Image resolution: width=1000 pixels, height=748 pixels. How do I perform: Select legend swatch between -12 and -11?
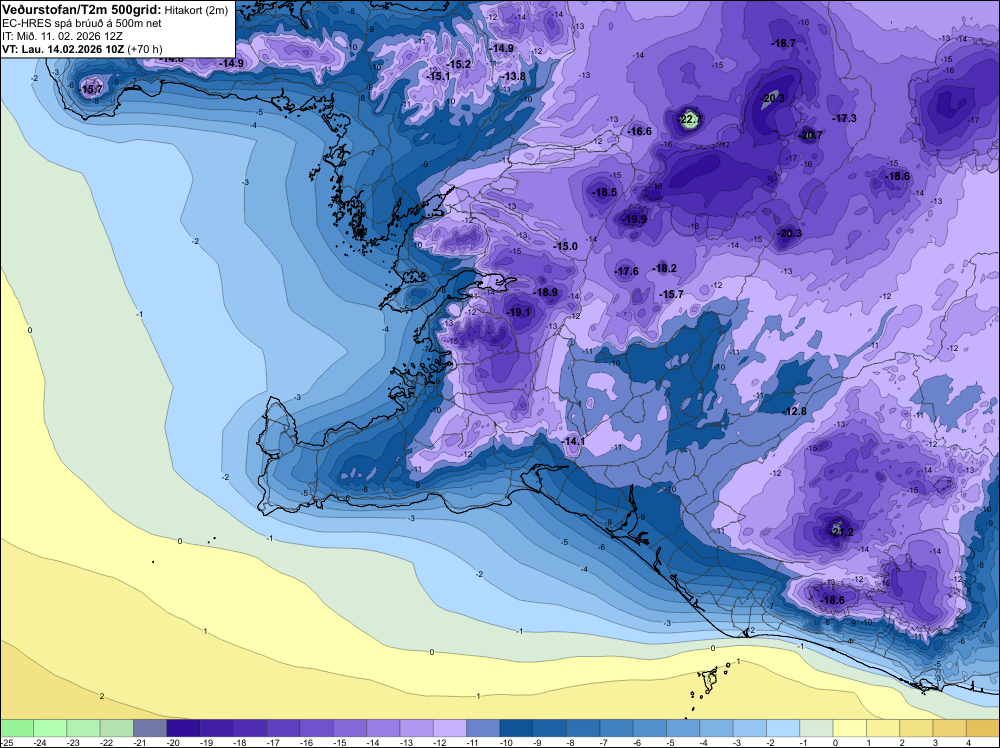450,728
